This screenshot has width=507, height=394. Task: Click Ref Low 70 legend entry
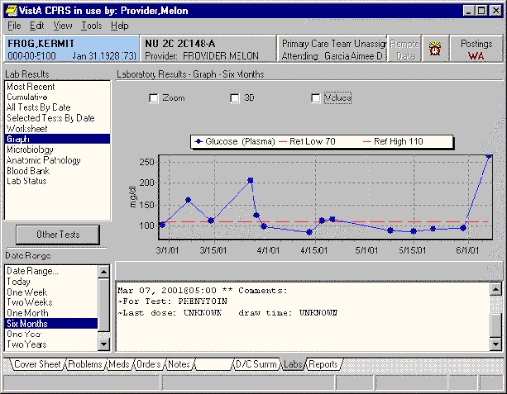(x=307, y=141)
